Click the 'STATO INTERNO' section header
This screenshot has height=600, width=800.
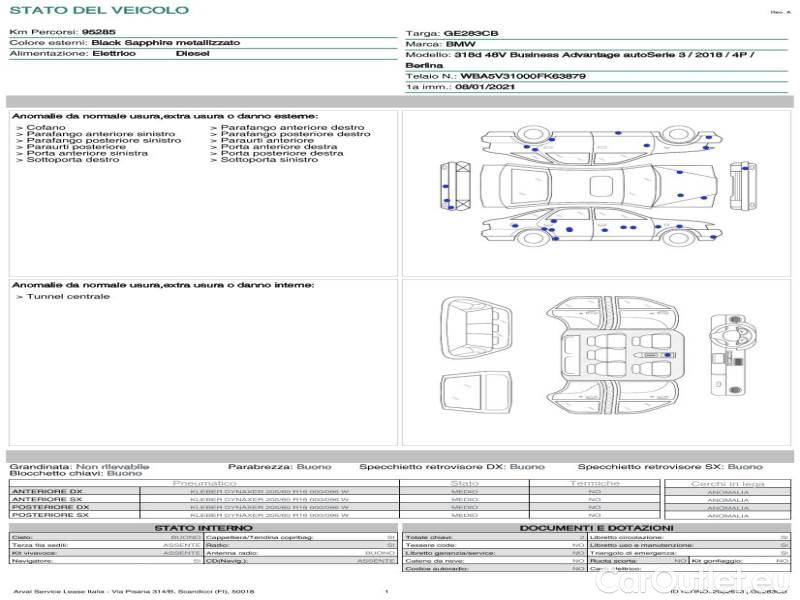pyautogui.click(x=204, y=528)
